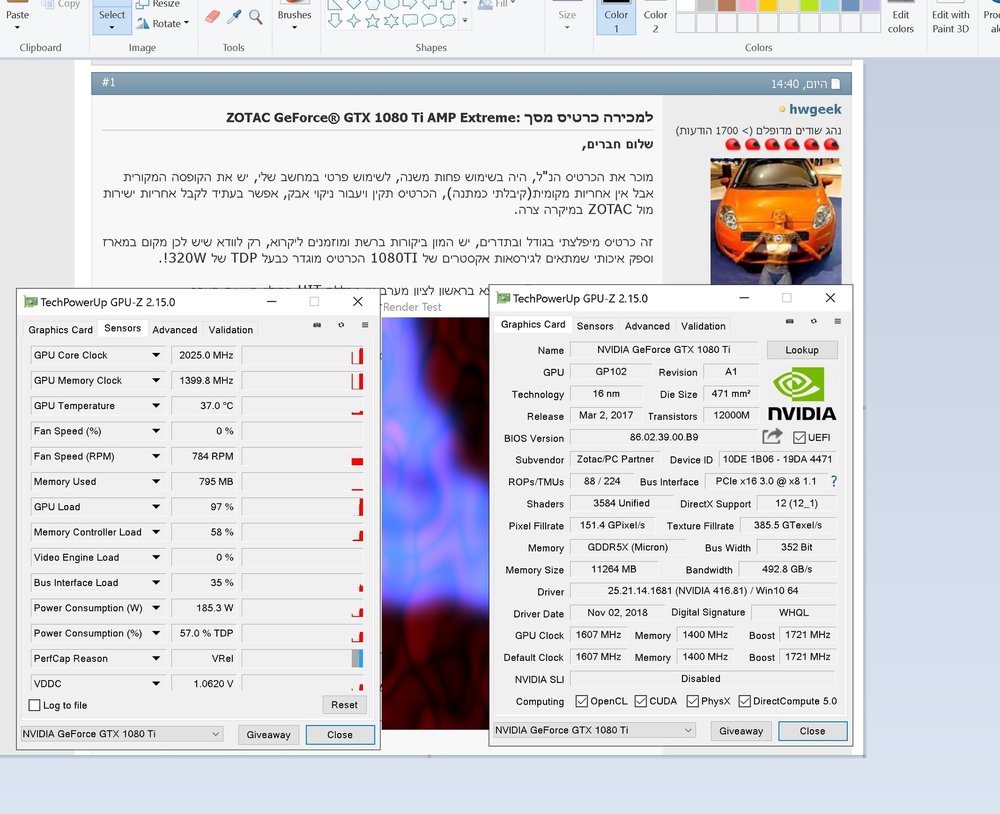Click the Bus Interface question mark

pos(834,482)
